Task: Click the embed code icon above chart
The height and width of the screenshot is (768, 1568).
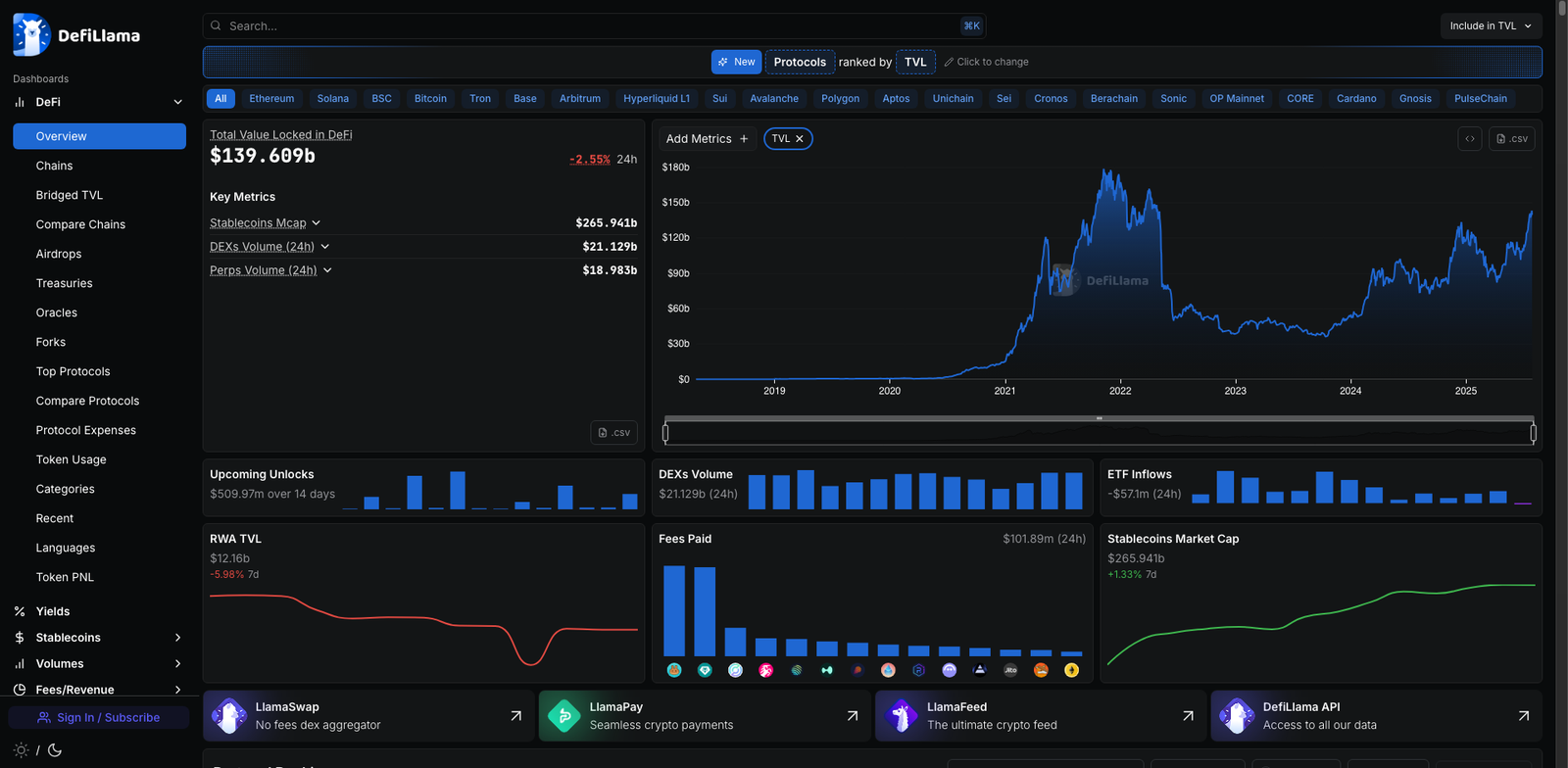Action: tap(1469, 139)
